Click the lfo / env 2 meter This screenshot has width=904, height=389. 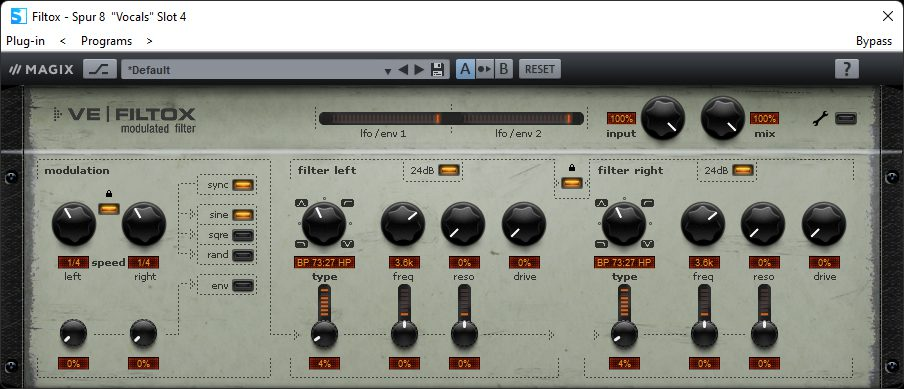click(x=518, y=119)
